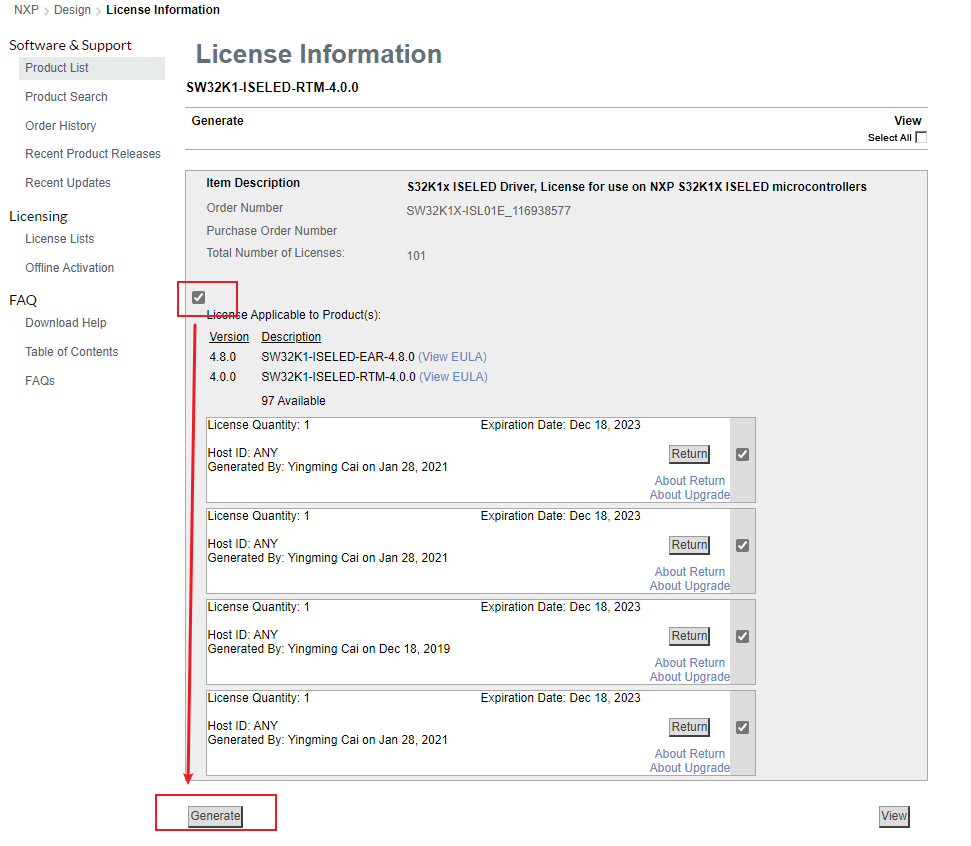Image resolution: width=971 pixels, height=846 pixels.
Task: Open About Return in Dec 18, 2019 license
Action: coord(690,663)
